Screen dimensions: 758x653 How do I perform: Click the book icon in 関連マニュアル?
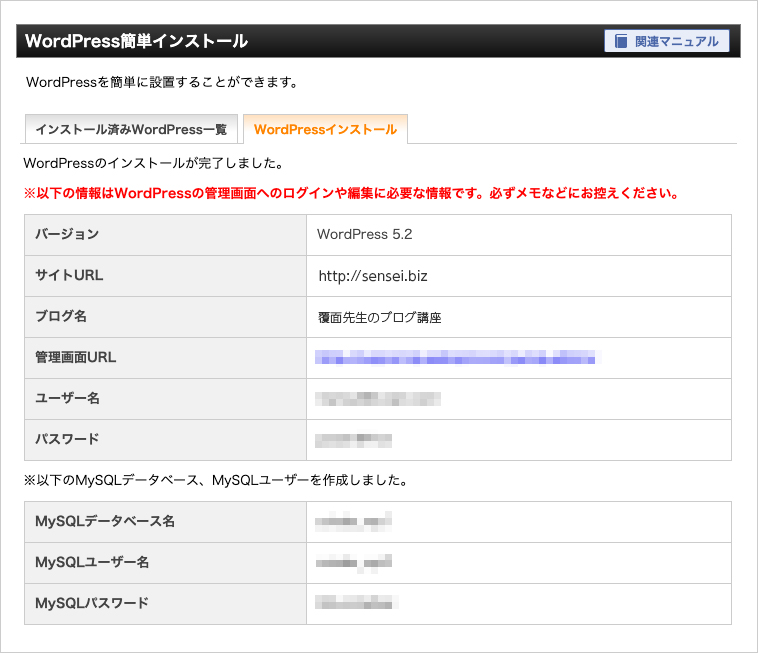621,41
